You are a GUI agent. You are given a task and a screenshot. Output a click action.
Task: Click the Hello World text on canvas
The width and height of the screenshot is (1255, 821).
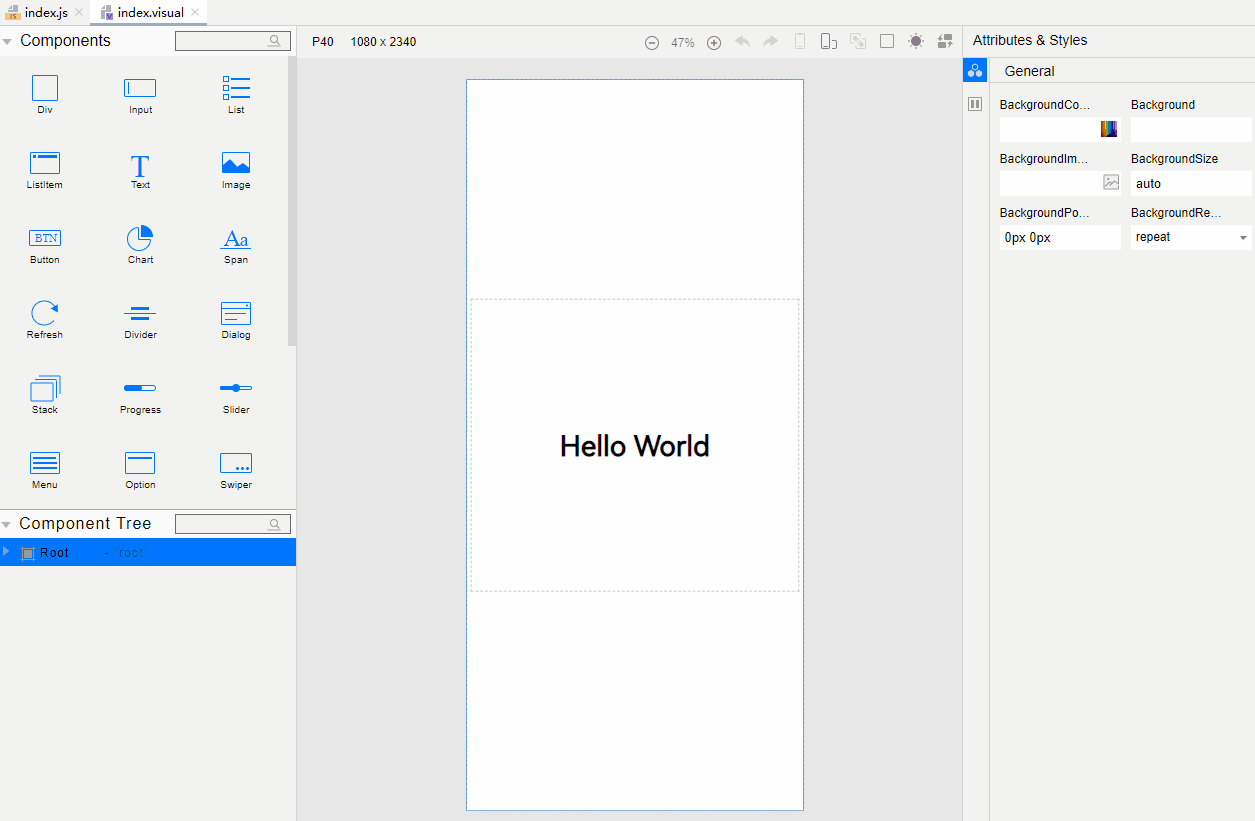[x=634, y=446]
